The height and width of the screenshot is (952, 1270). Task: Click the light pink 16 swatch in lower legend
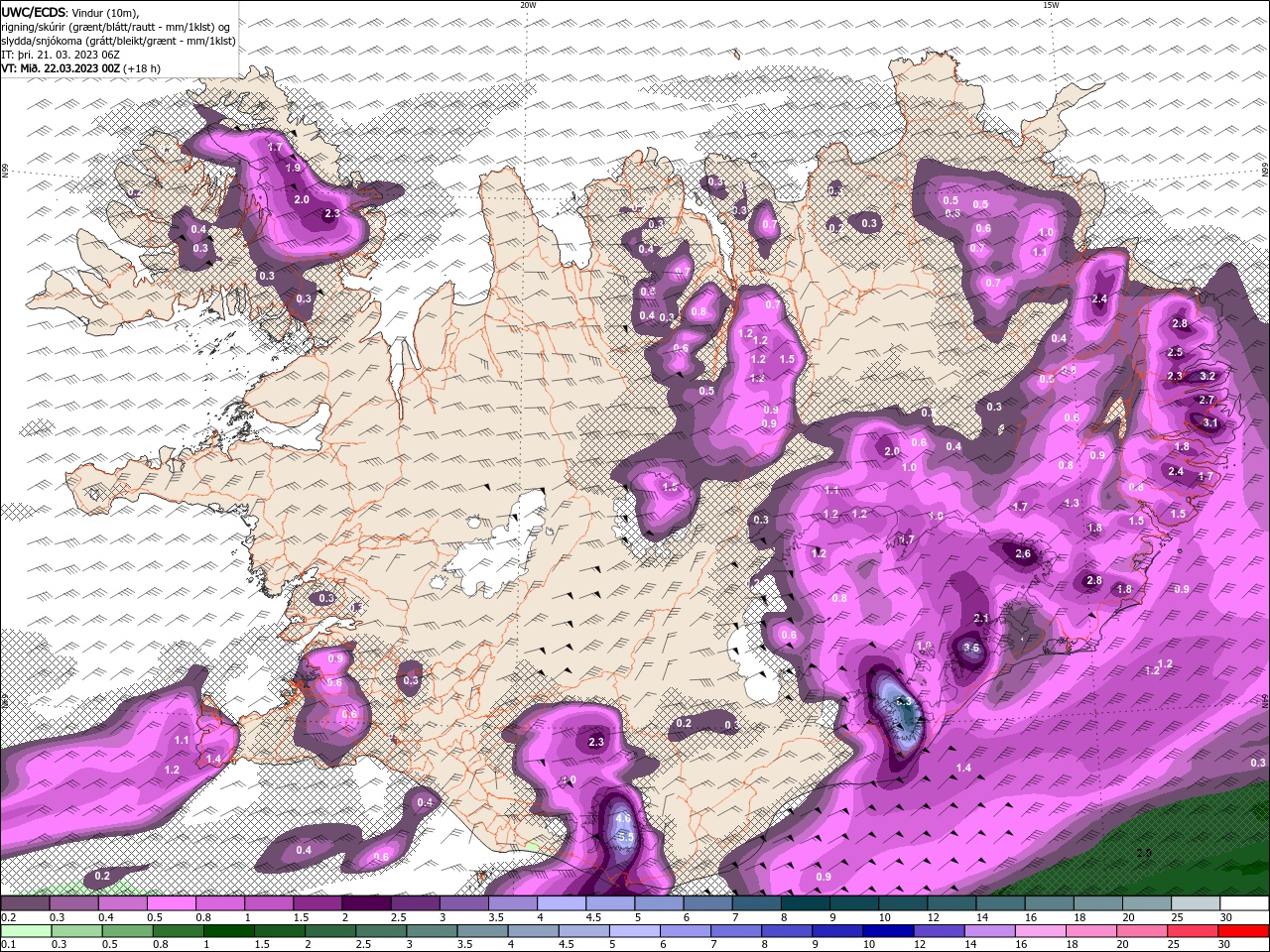coord(1041,931)
